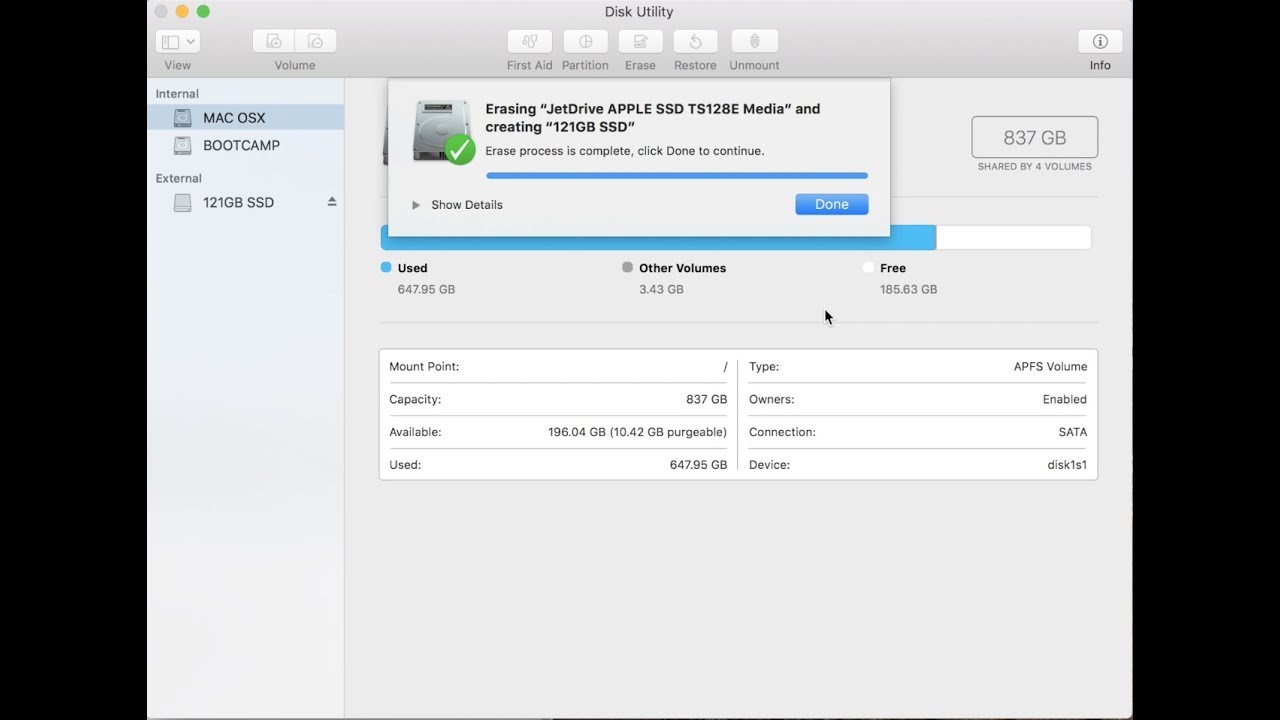Click the hard drive icon with checkmark
This screenshot has height=720, width=1280.
pos(443,131)
